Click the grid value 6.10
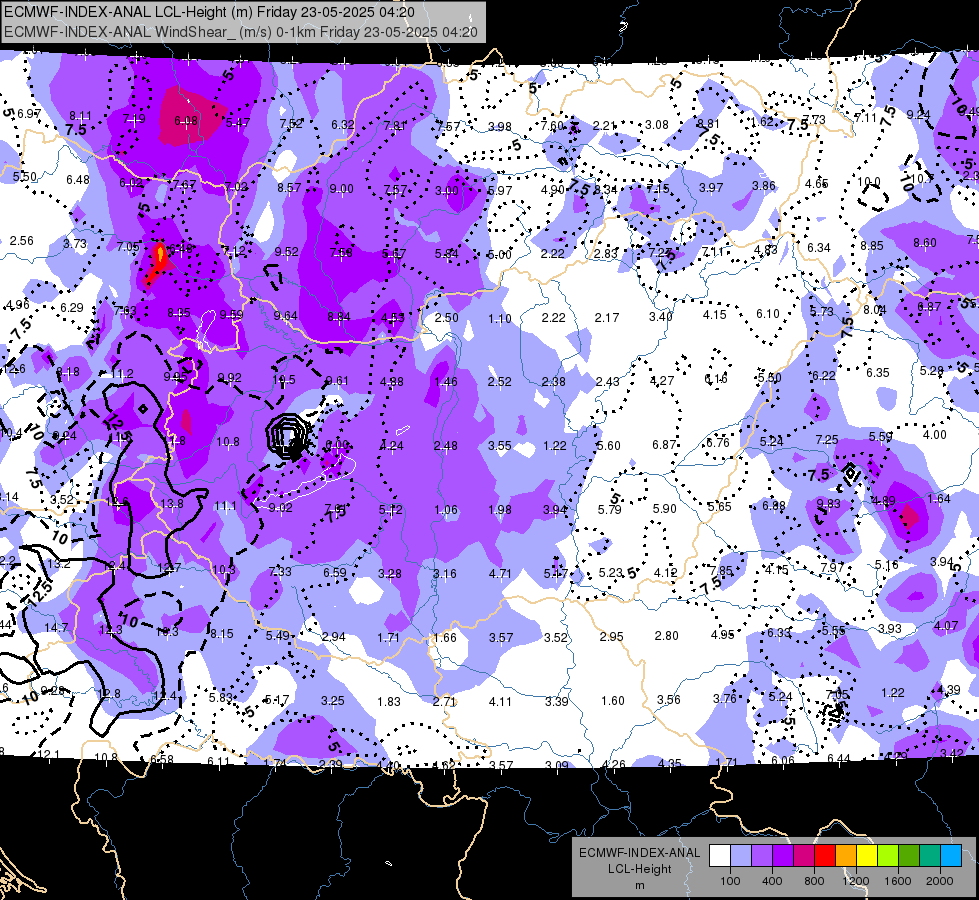979x900 pixels. pos(768,314)
